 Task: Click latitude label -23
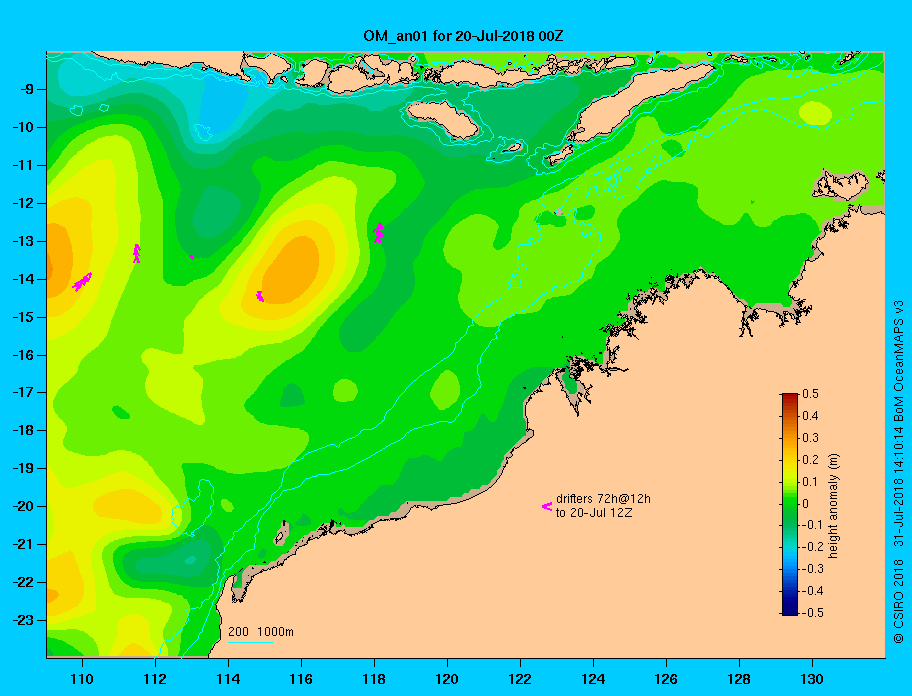point(22,620)
